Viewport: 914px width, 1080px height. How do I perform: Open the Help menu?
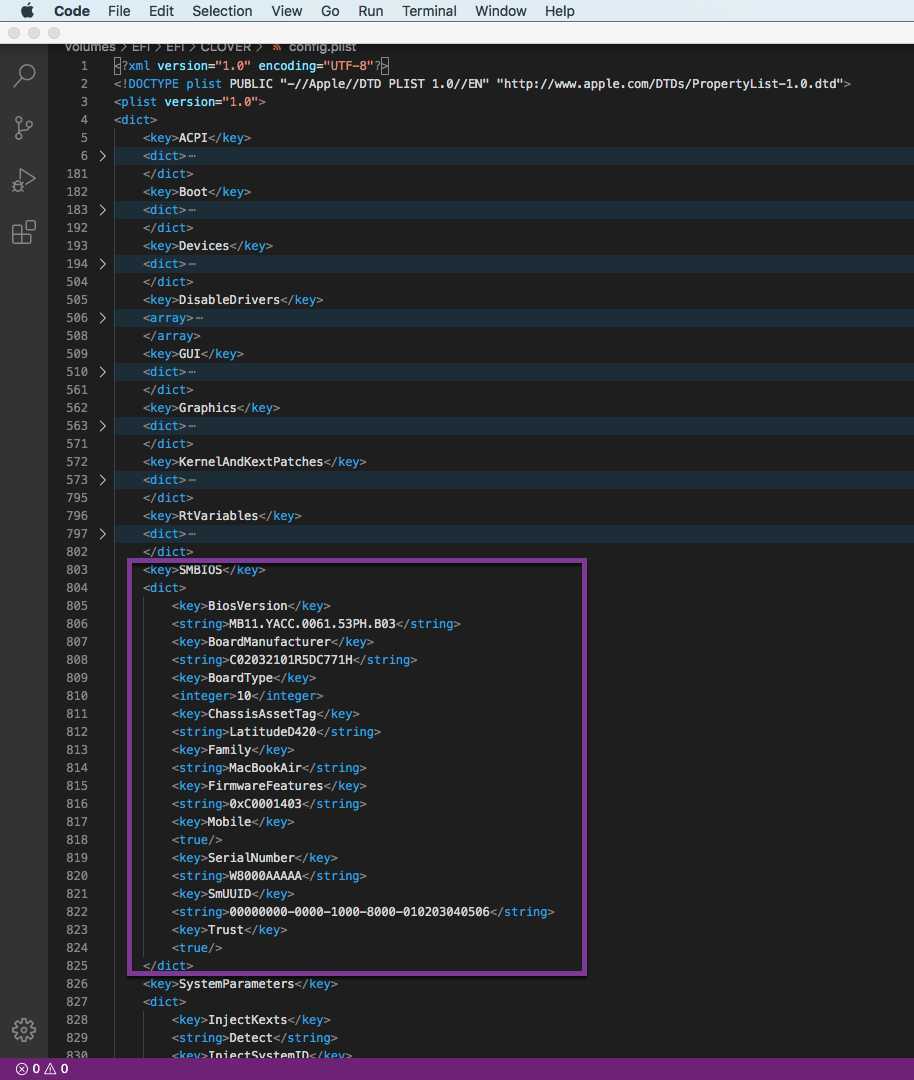pos(559,11)
